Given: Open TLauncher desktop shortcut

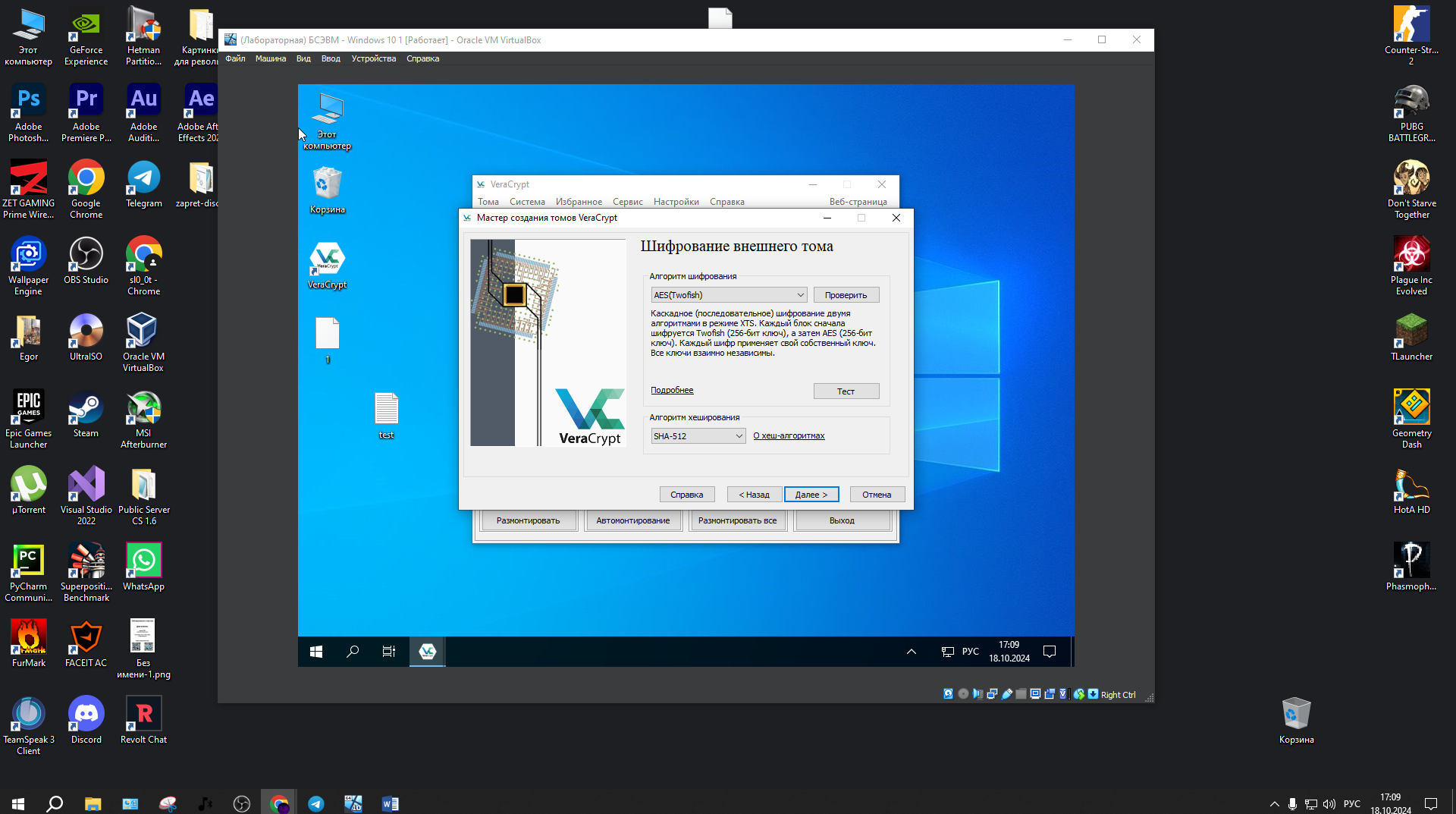Looking at the screenshot, I should point(1411,337).
